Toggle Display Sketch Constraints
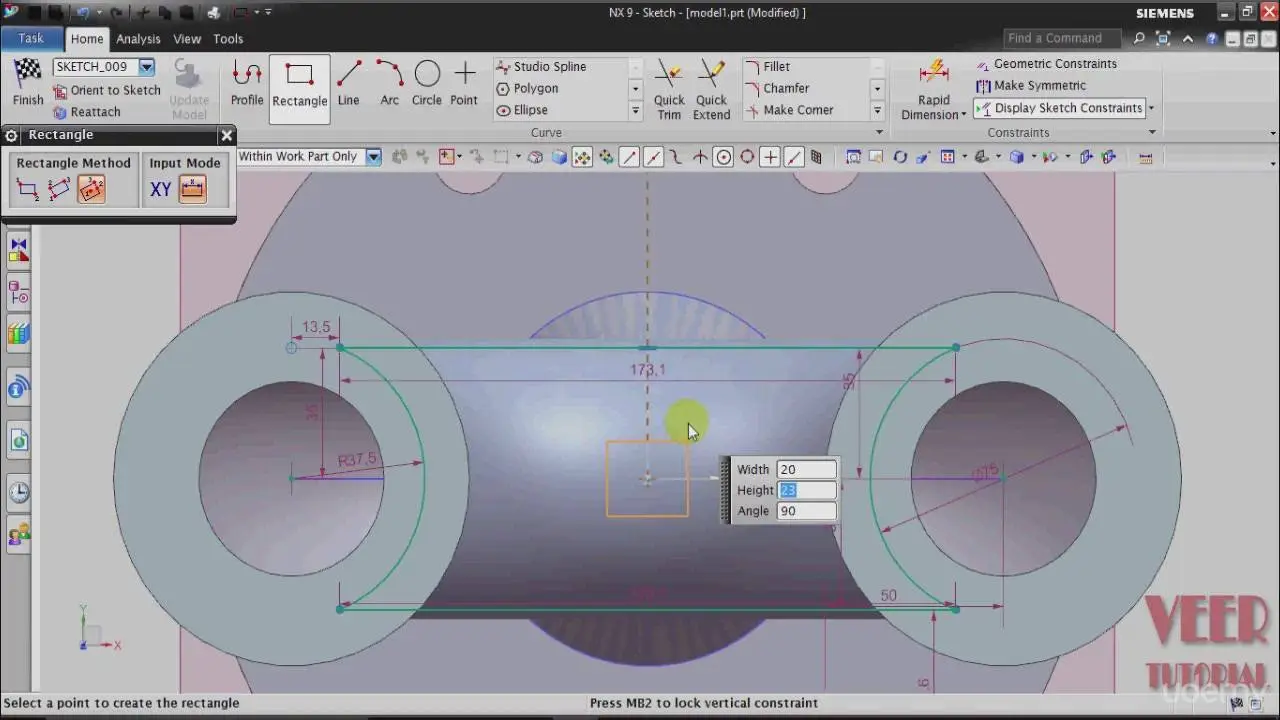The height and width of the screenshot is (720, 1280). click(x=1059, y=108)
